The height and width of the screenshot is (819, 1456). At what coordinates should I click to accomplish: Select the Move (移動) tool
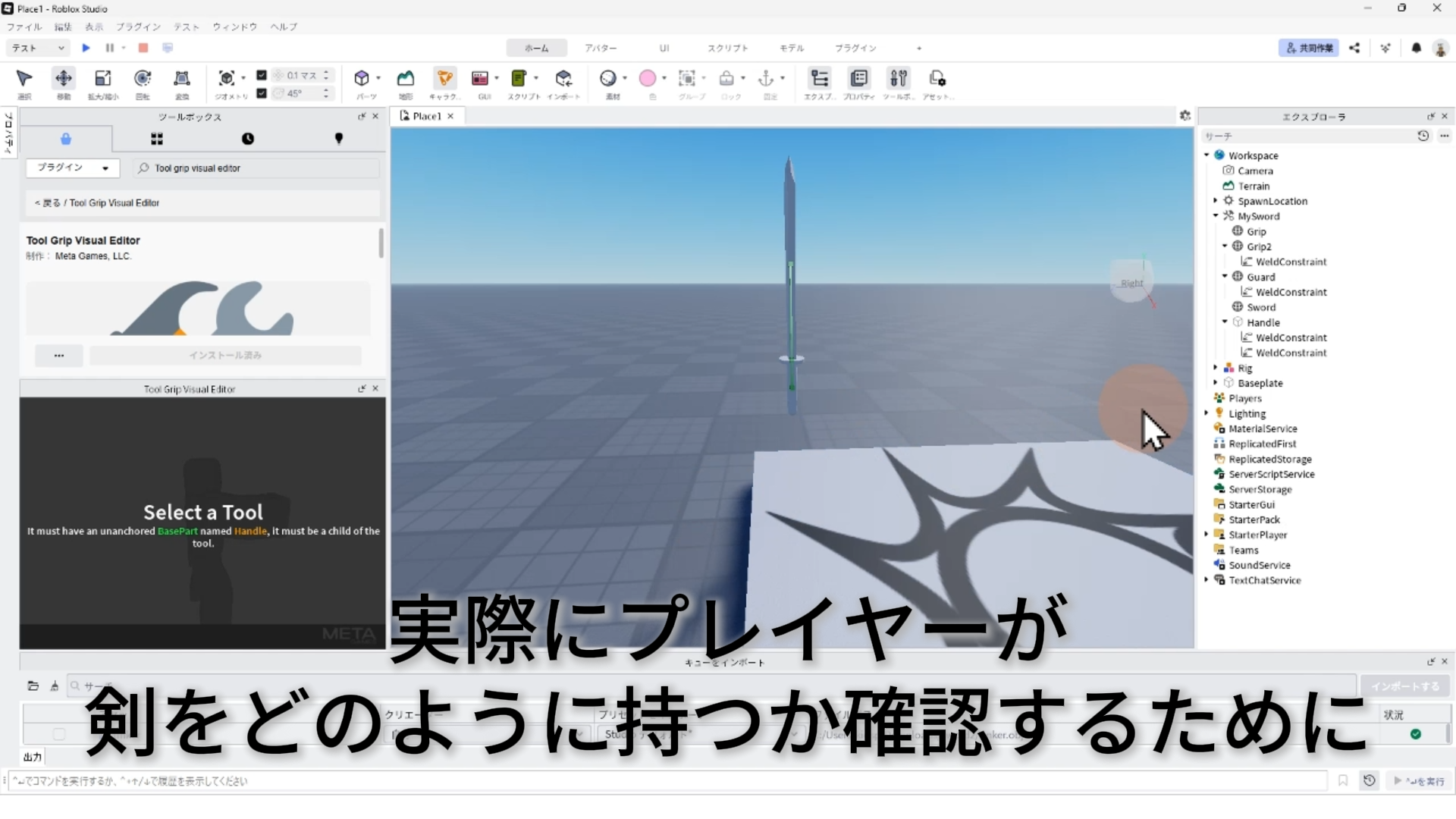(x=64, y=79)
